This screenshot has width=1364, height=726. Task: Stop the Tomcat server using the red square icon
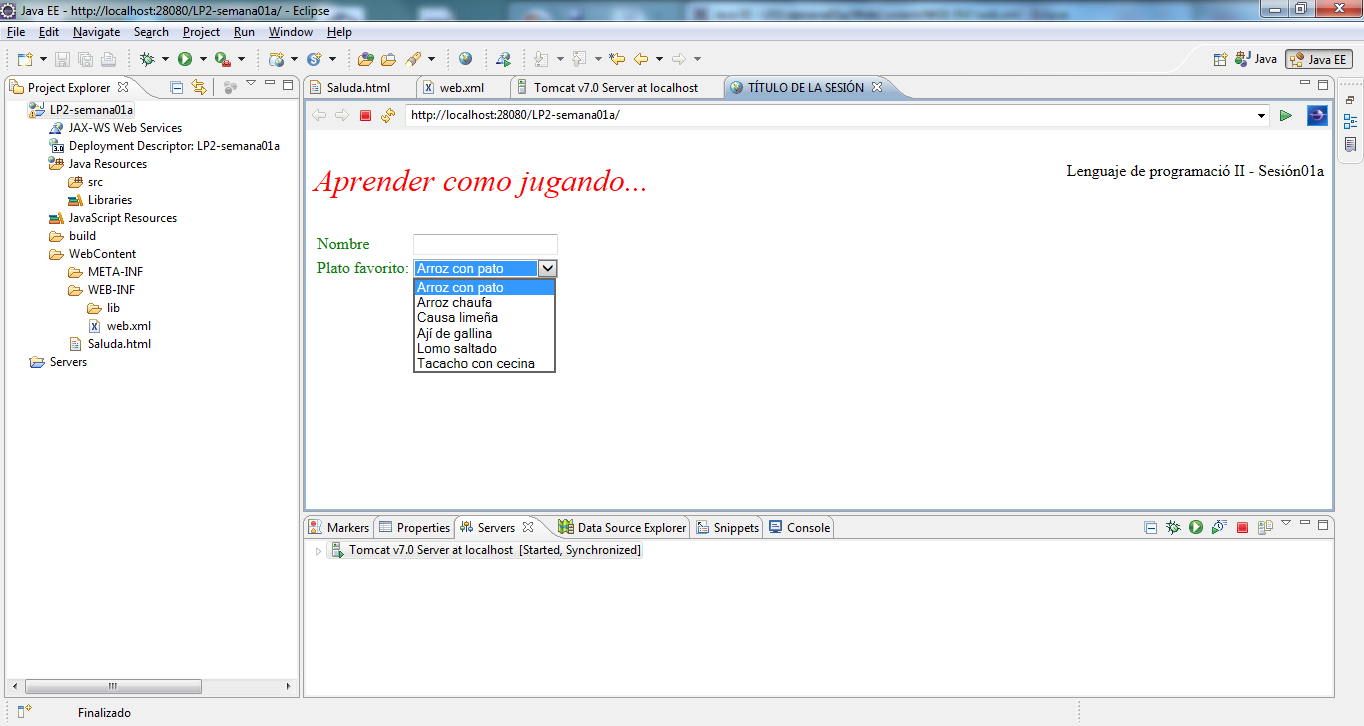click(1242, 527)
